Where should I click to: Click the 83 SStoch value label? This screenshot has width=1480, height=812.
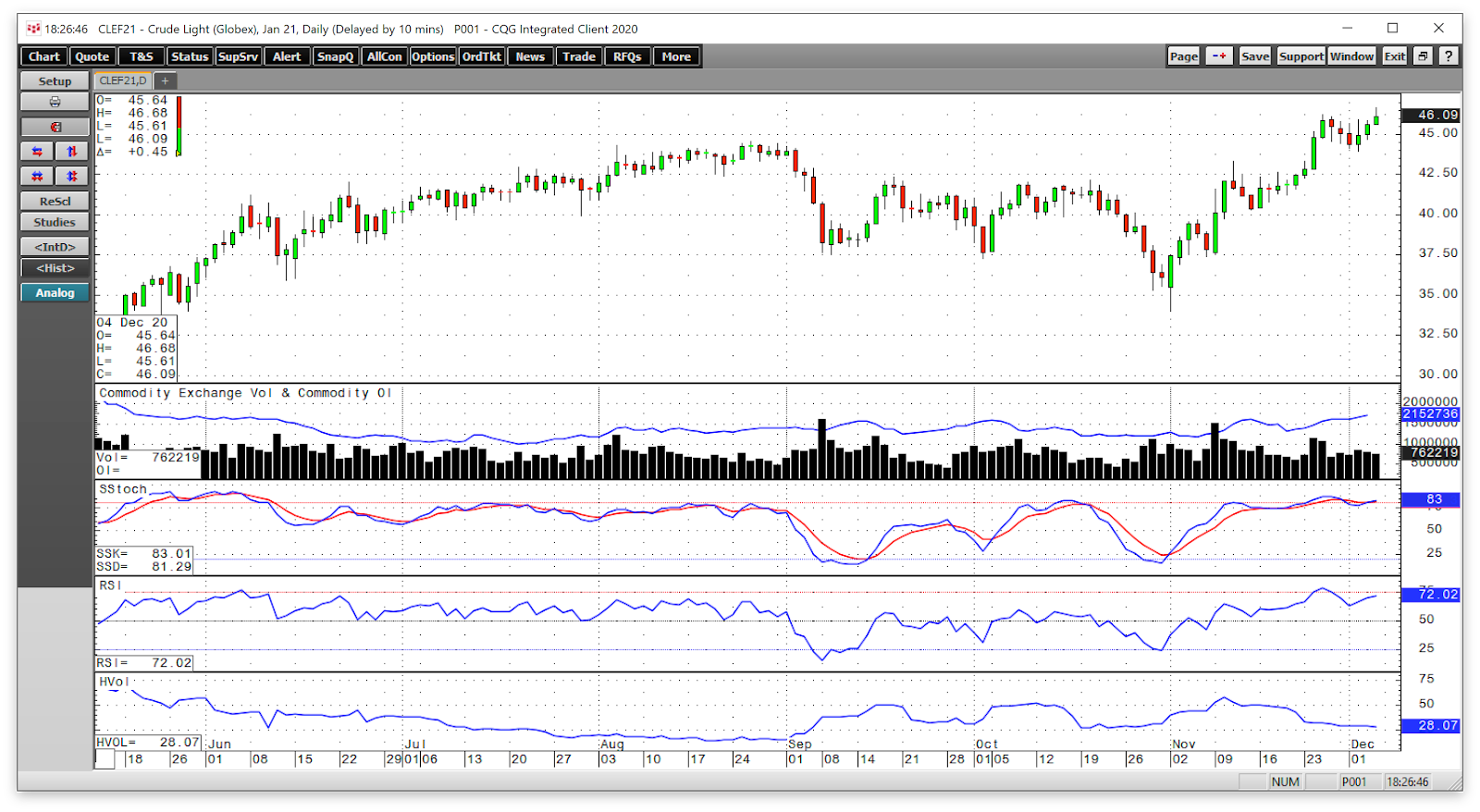point(1431,499)
